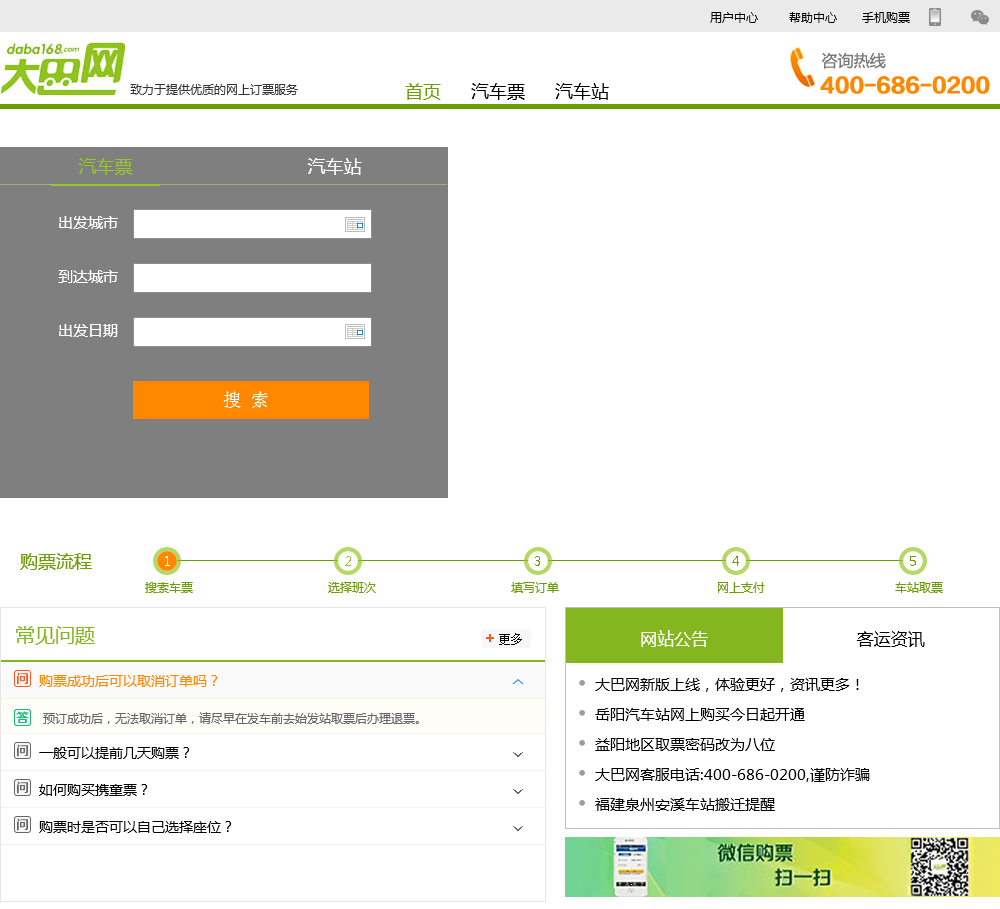
Task: Click step label 车站取票
Action: (918, 588)
